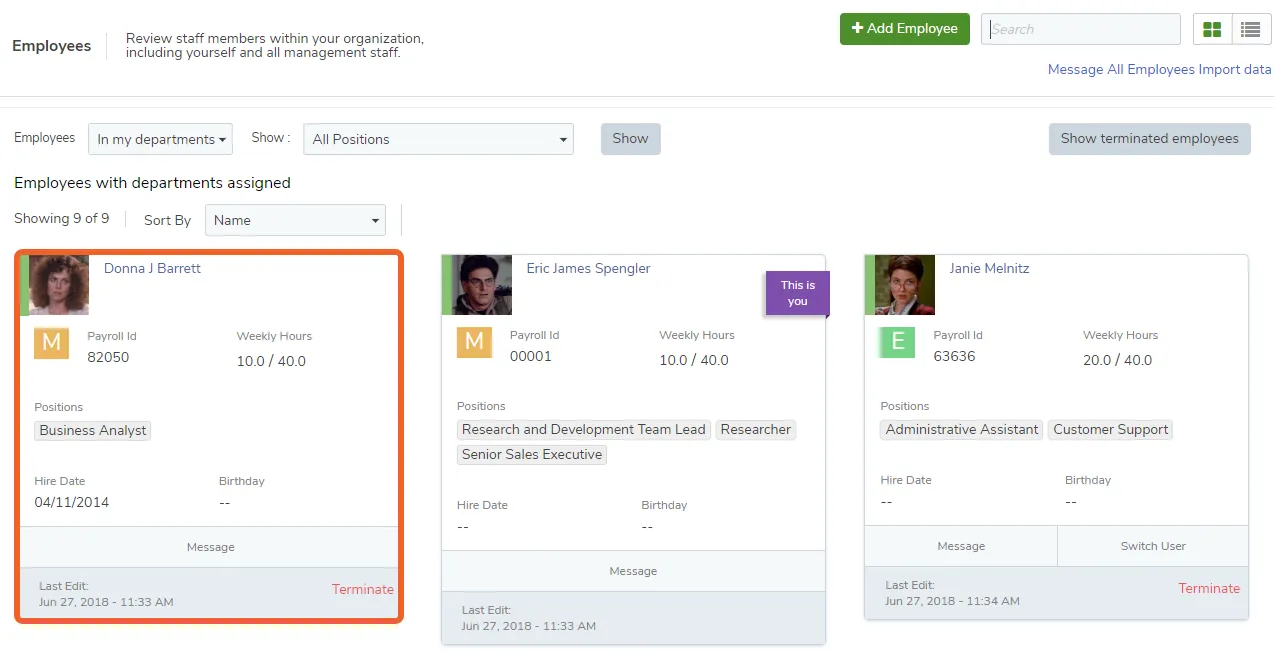
Task: Click Janie Melnitz's E role badge
Action: click(x=897, y=341)
